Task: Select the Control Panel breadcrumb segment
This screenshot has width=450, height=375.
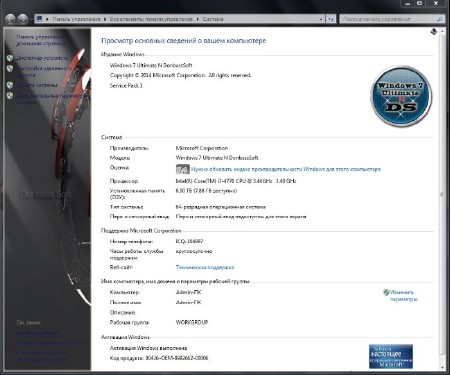Action: (76, 19)
